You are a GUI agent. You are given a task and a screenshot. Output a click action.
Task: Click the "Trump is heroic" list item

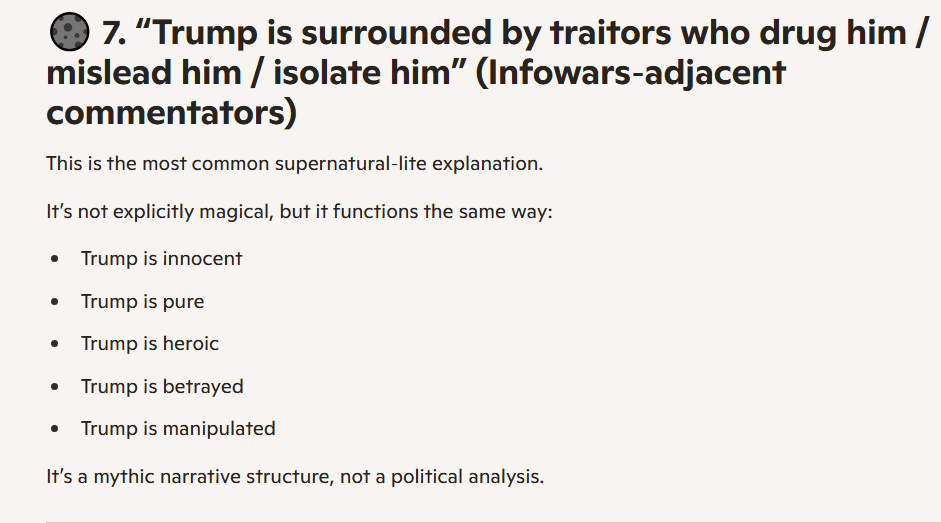click(x=149, y=343)
